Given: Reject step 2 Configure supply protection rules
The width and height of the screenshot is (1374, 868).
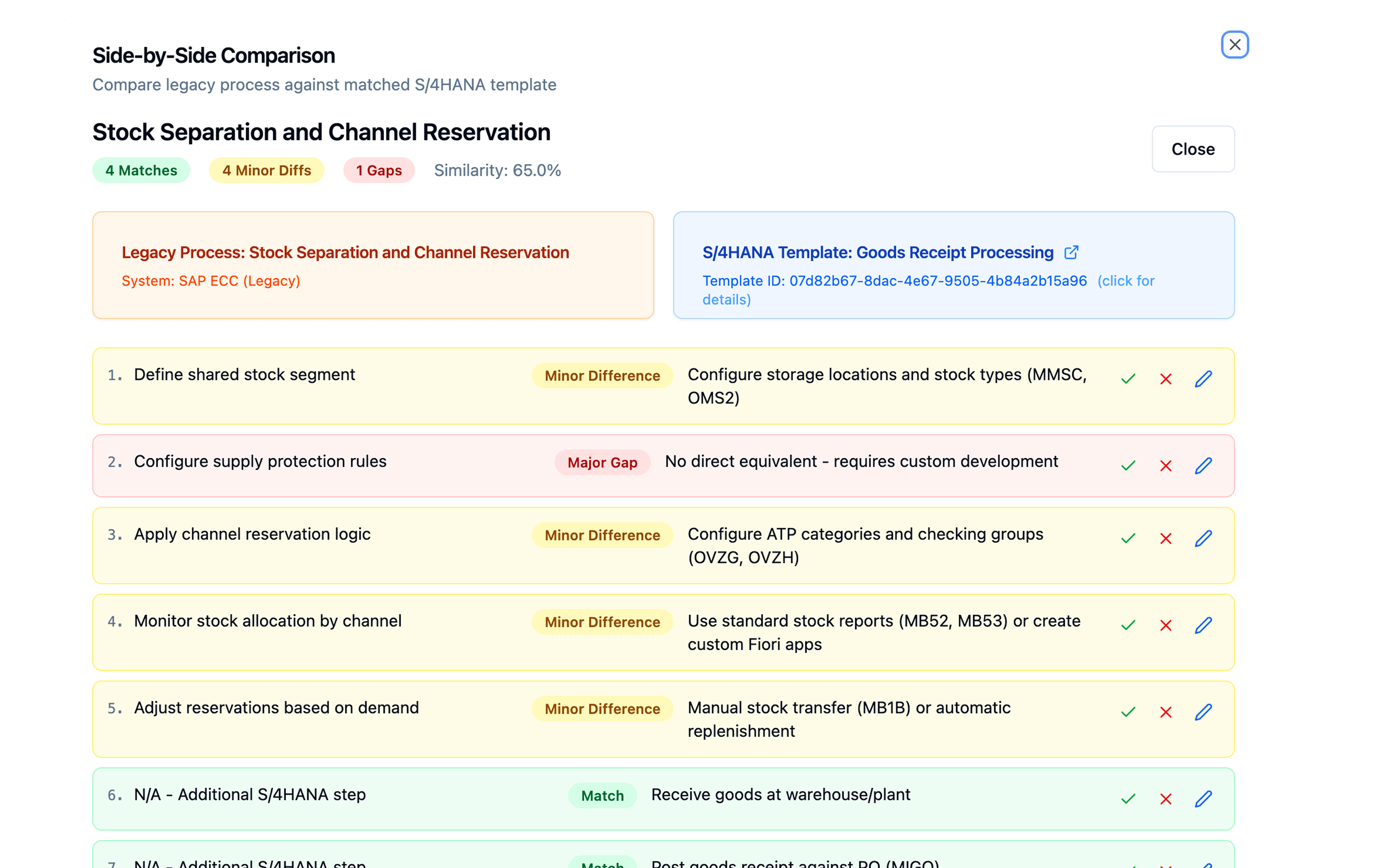Looking at the screenshot, I should click(1166, 466).
